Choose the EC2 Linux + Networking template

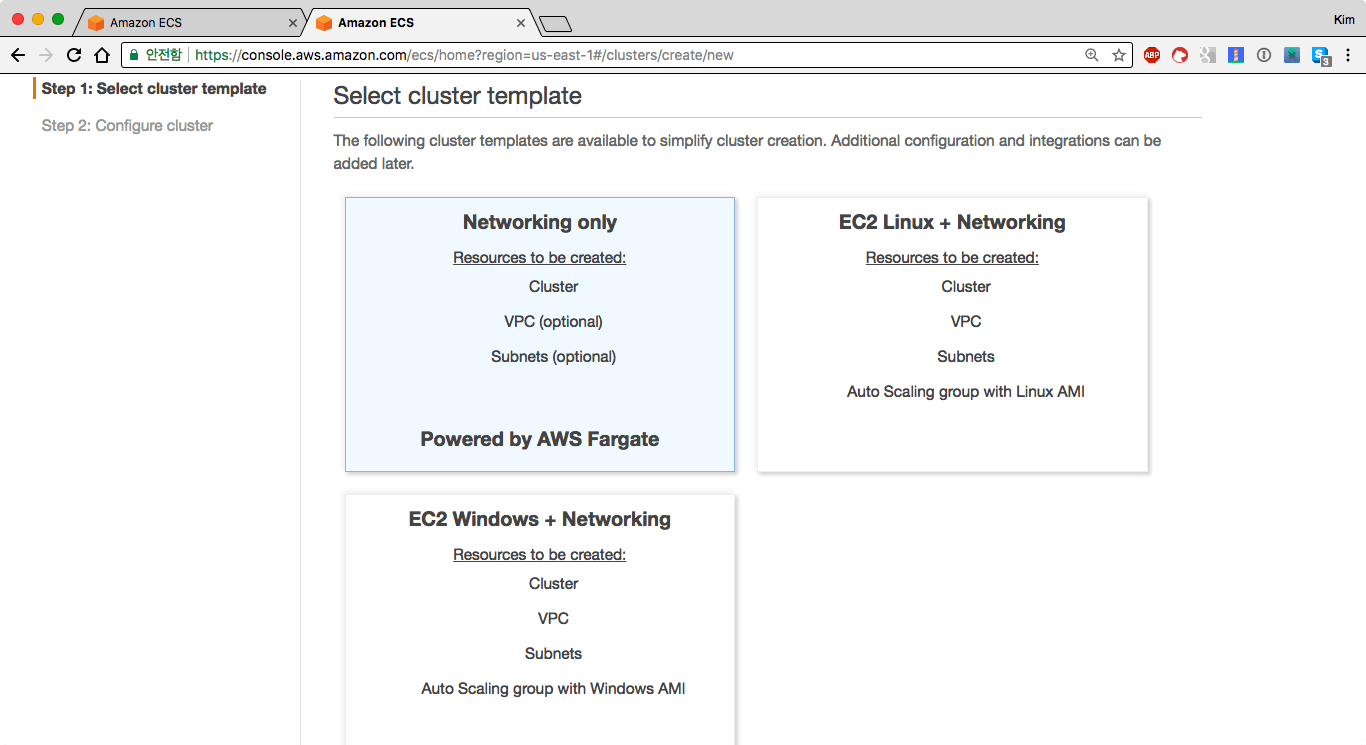click(x=952, y=334)
